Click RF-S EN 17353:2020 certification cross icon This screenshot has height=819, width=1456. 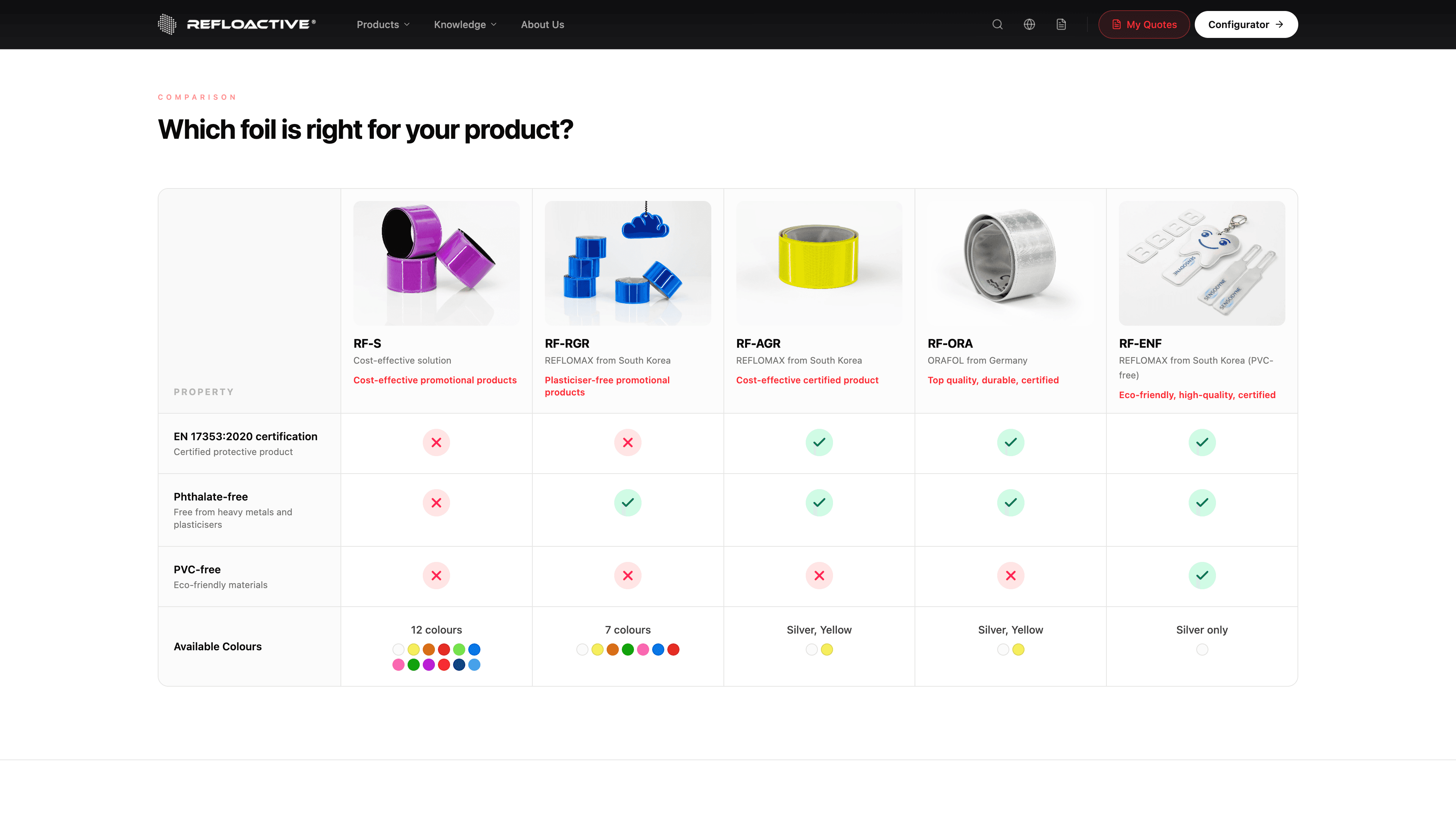tap(436, 442)
